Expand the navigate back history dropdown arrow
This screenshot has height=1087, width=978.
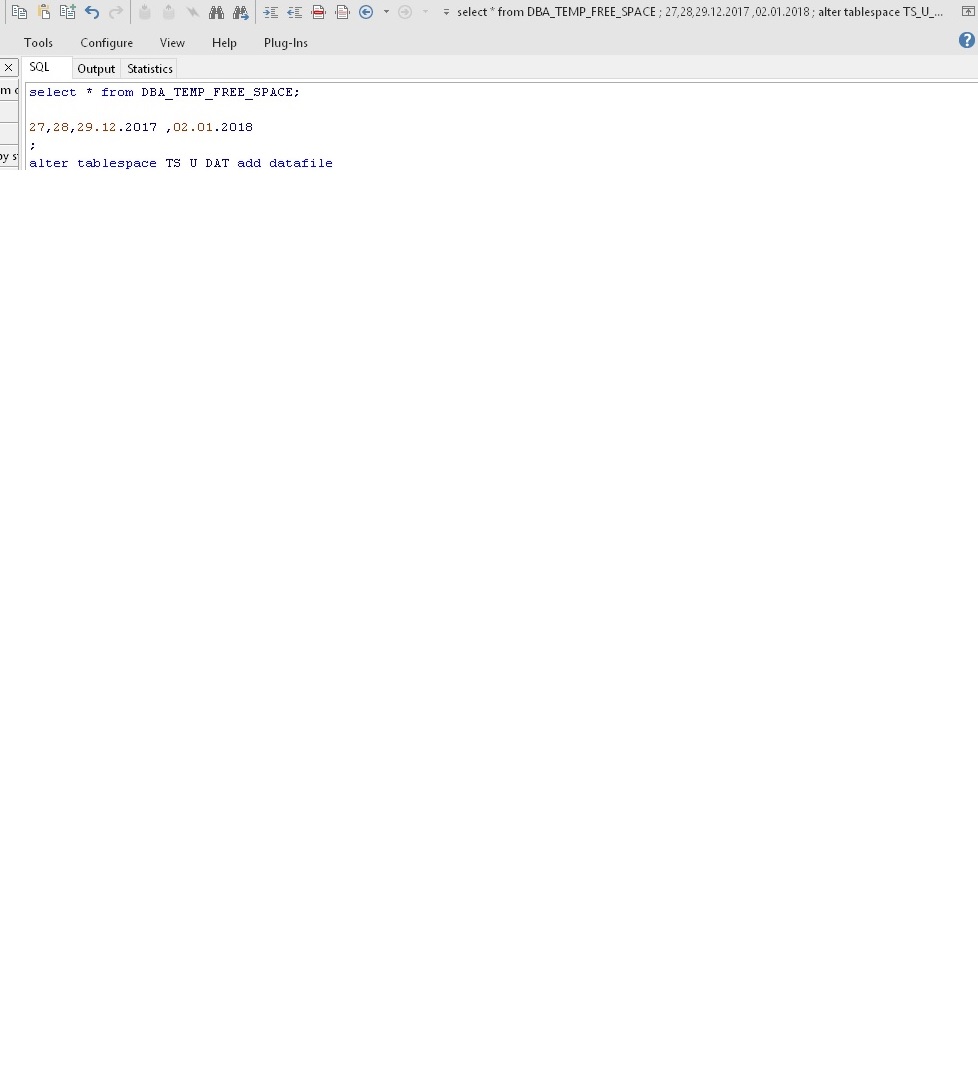[386, 12]
